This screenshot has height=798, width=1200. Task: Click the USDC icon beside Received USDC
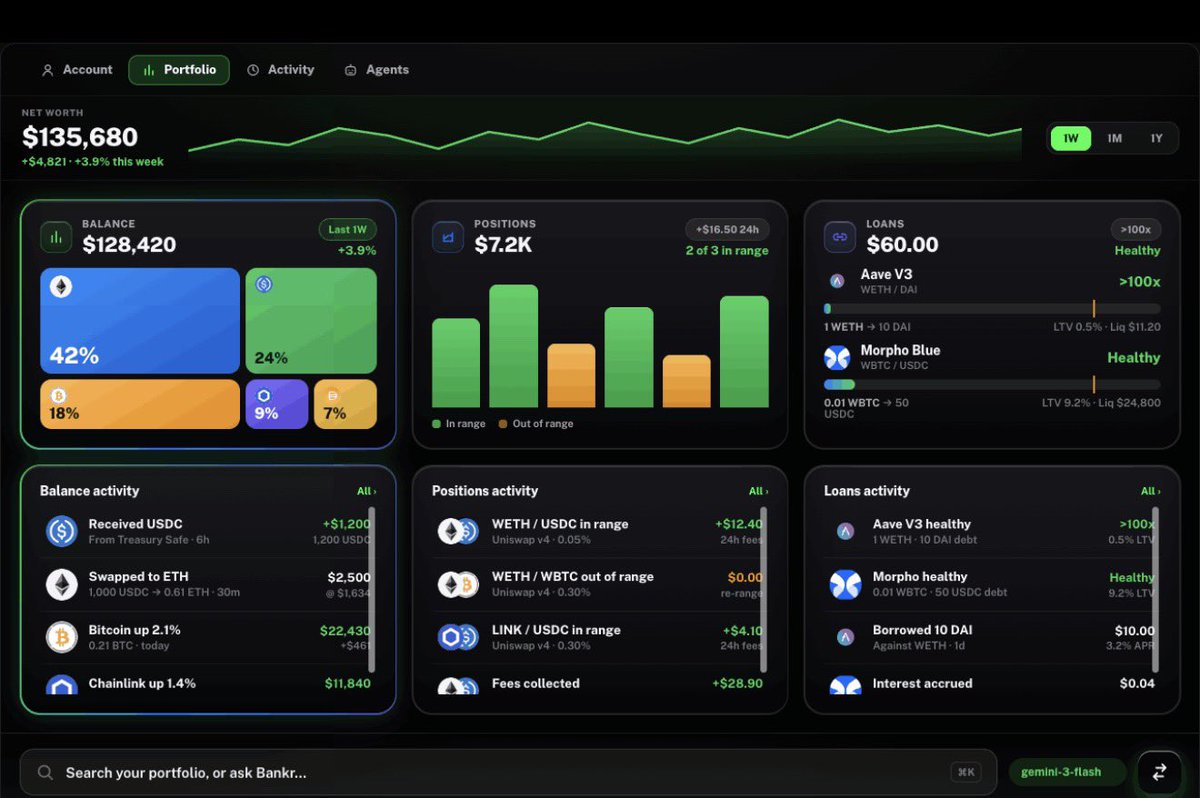click(61, 531)
